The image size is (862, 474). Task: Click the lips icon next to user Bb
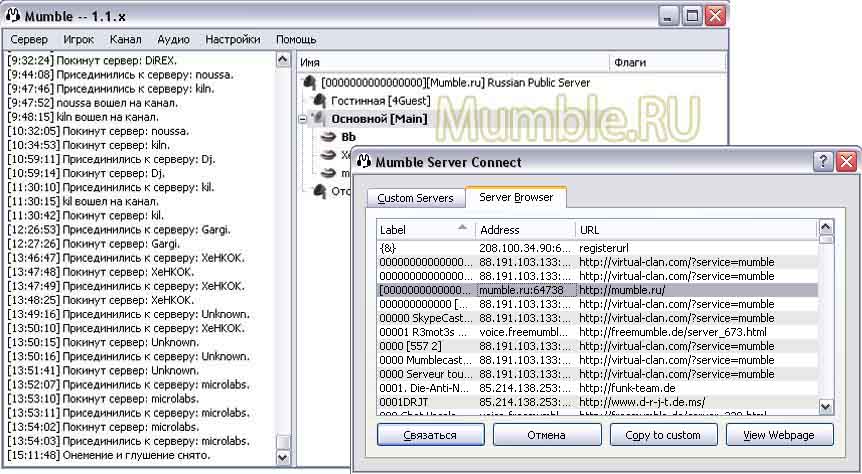coord(329,137)
